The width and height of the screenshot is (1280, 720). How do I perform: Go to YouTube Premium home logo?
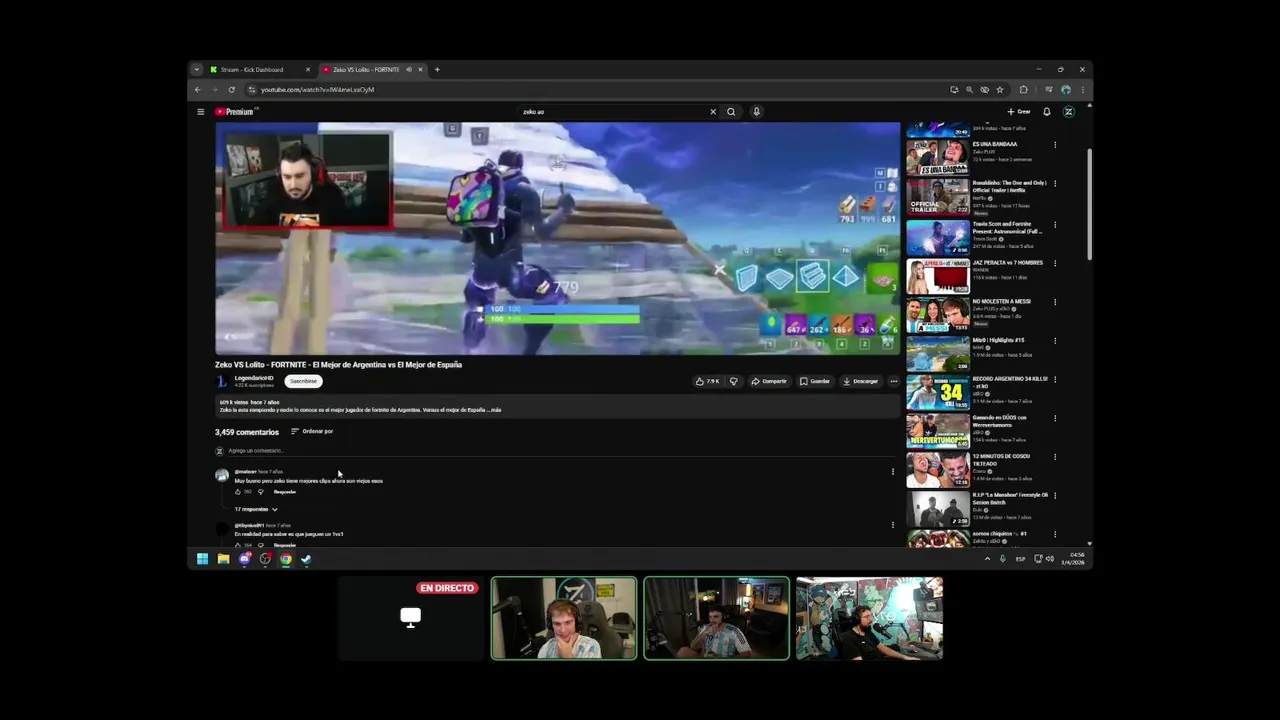tap(236, 112)
